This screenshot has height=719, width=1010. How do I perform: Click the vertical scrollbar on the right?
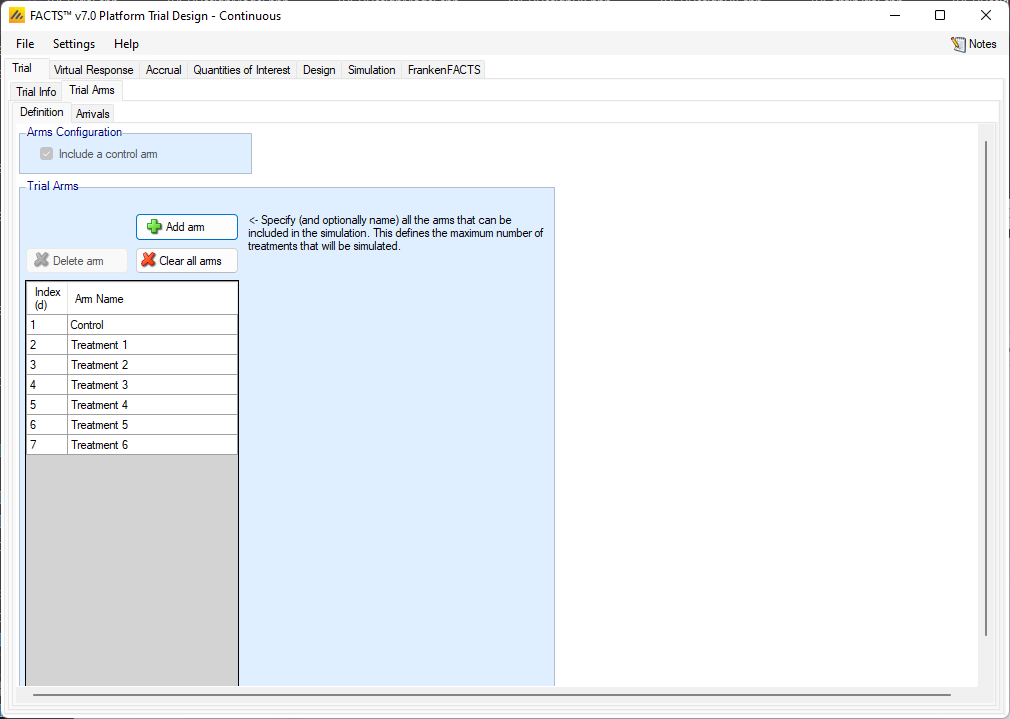point(986,388)
